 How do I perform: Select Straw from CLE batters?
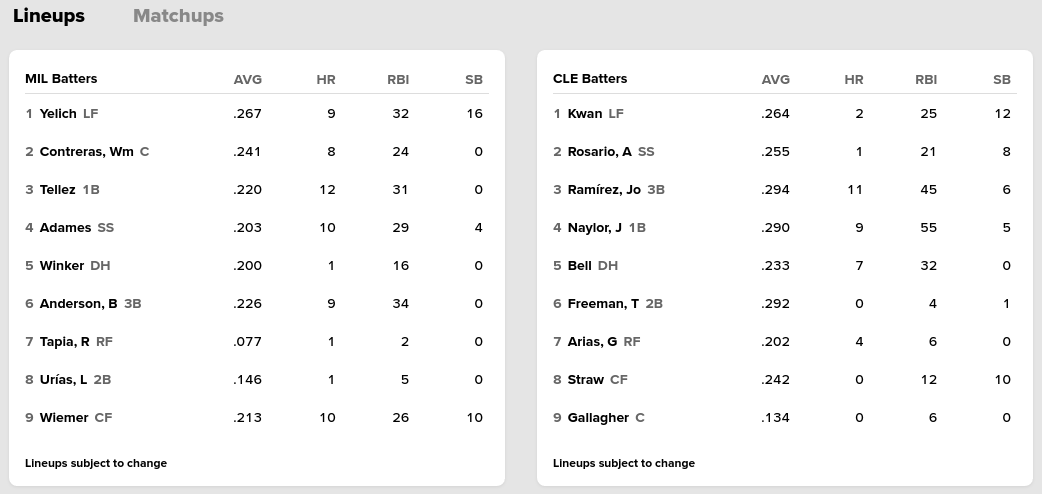pyautogui.click(x=586, y=380)
